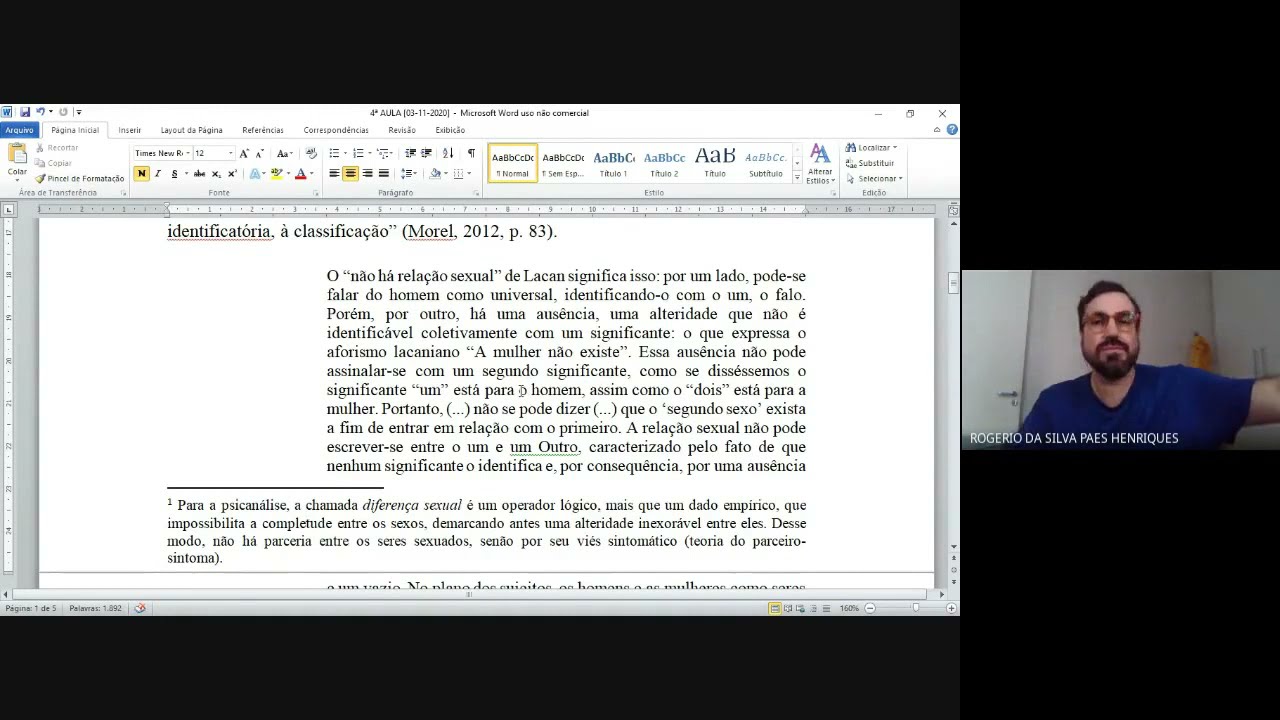This screenshot has height=720, width=1280.
Task: Expand the styles gallery with the More arrow
Action: tap(797, 177)
